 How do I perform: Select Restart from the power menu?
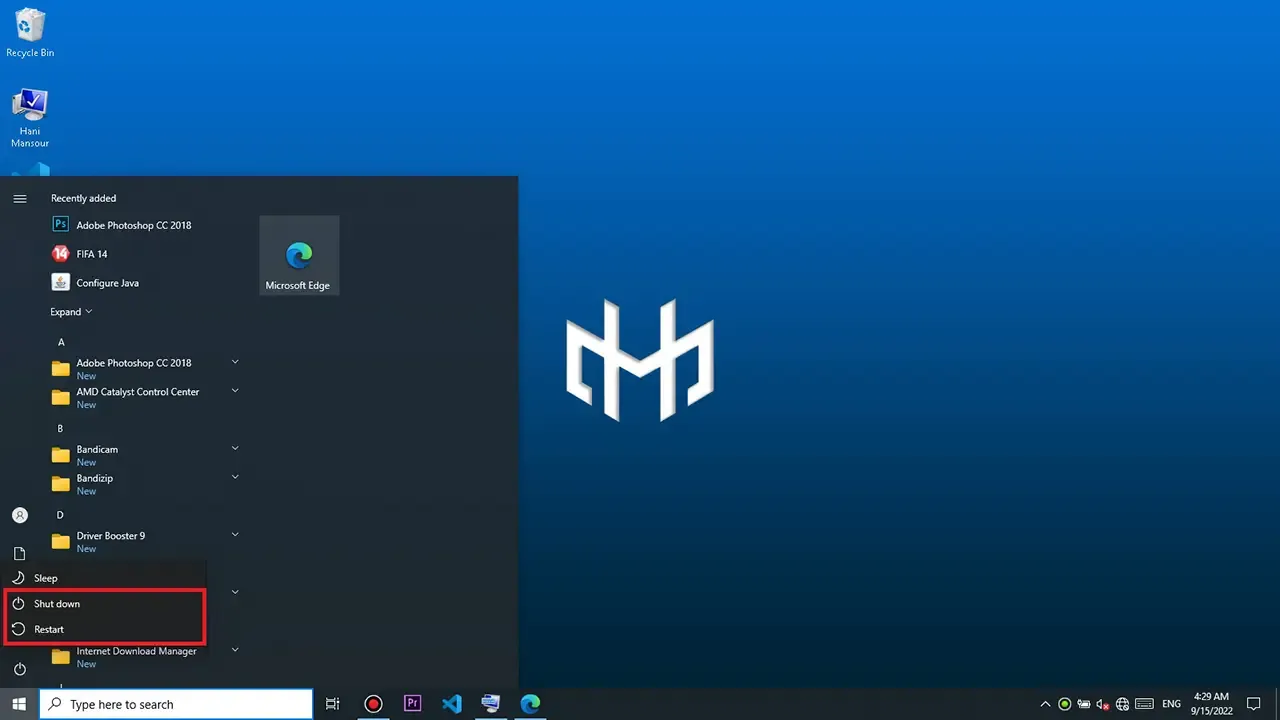[x=104, y=629]
